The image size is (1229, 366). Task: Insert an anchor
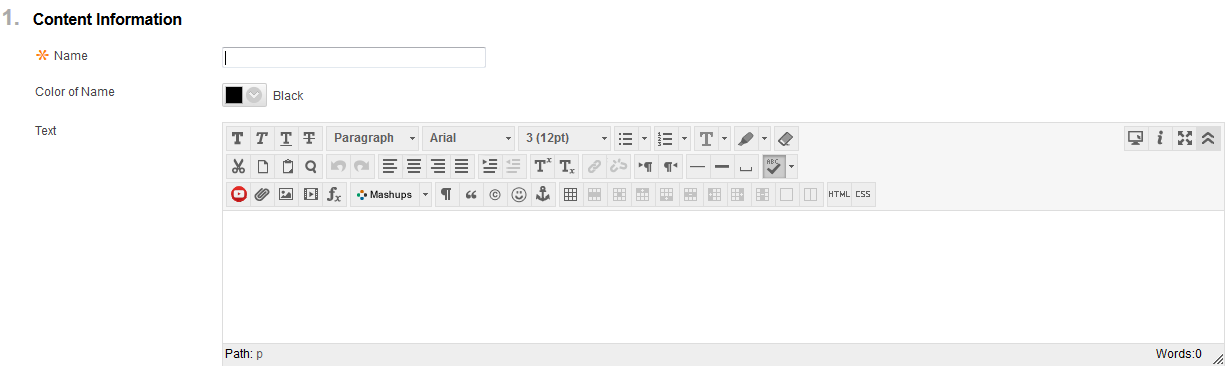542,195
